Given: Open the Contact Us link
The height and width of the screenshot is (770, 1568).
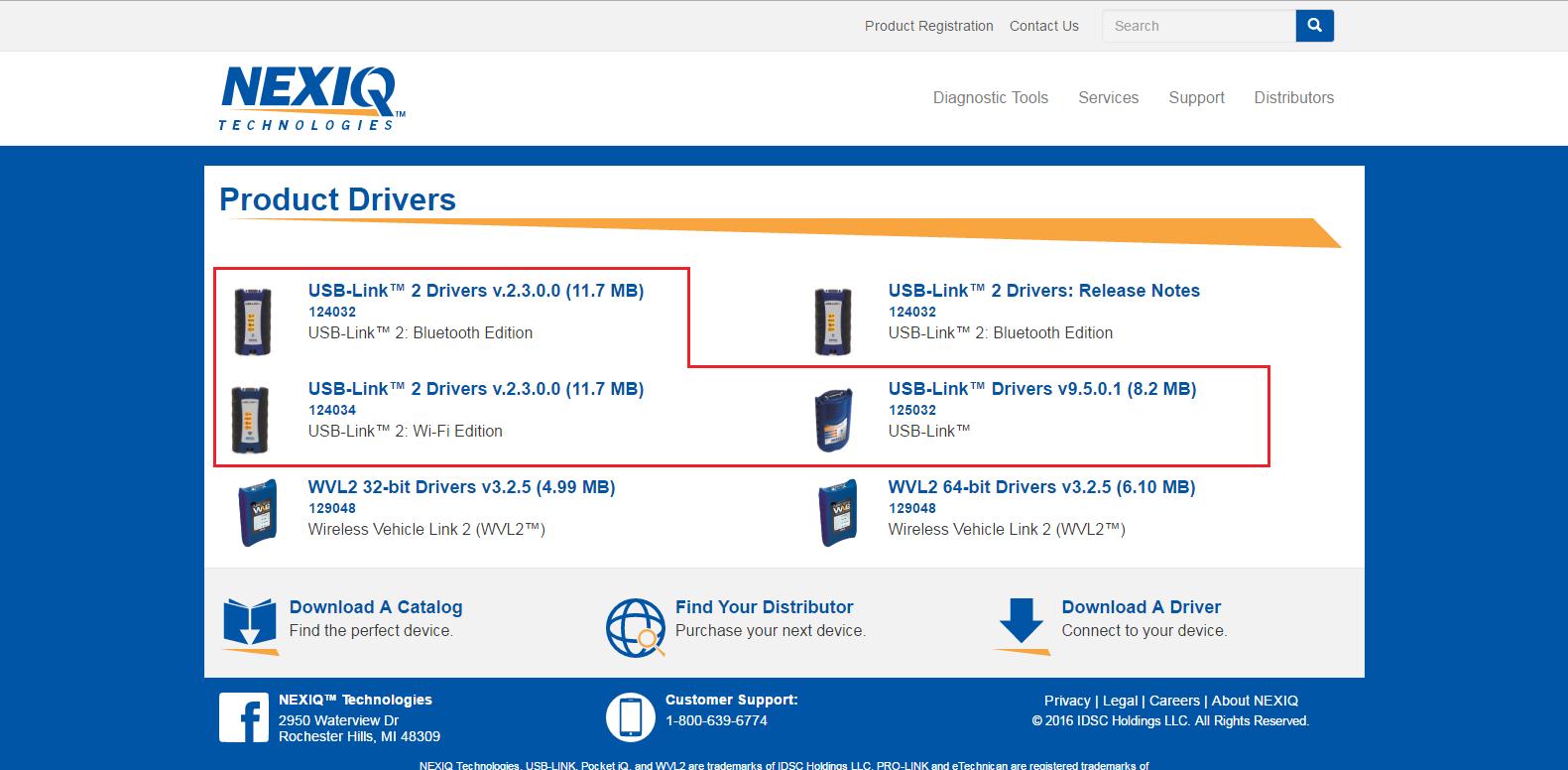Looking at the screenshot, I should tap(1043, 26).
